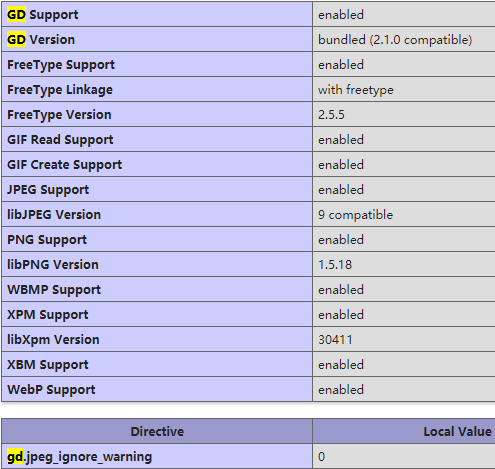This screenshot has height=469, width=495.
Task: Click the 'XPM Support' label
Action: (x=48, y=315)
